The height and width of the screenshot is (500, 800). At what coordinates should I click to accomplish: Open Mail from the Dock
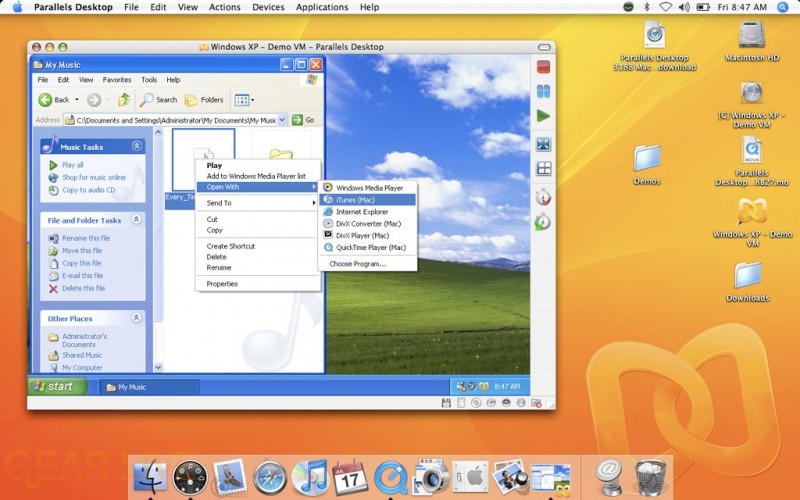click(x=230, y=477)
